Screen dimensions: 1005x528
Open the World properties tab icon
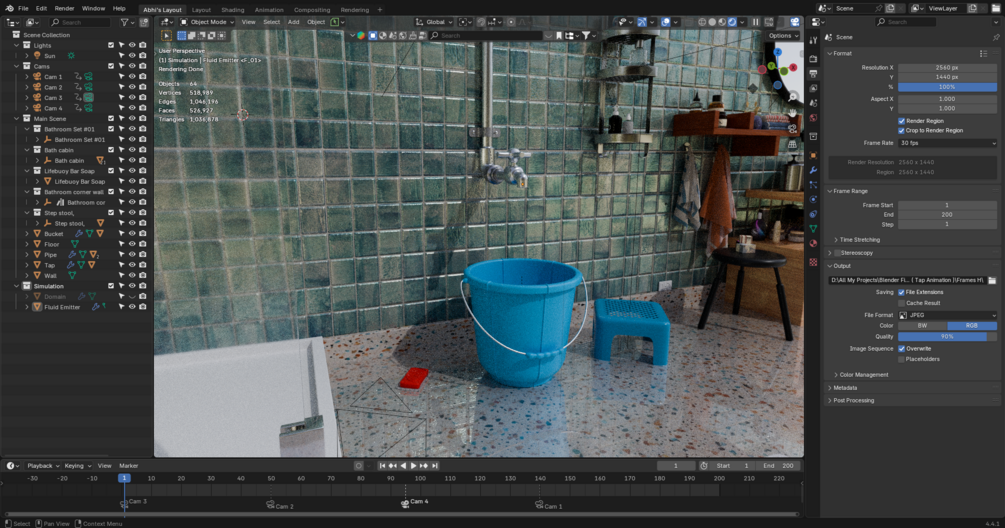813,117
